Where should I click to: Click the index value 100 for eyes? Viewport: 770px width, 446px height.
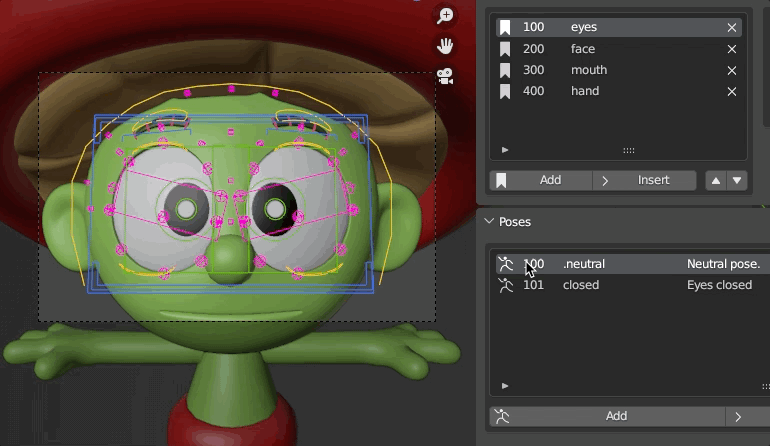pyautogui.click(x=533, y=27)
